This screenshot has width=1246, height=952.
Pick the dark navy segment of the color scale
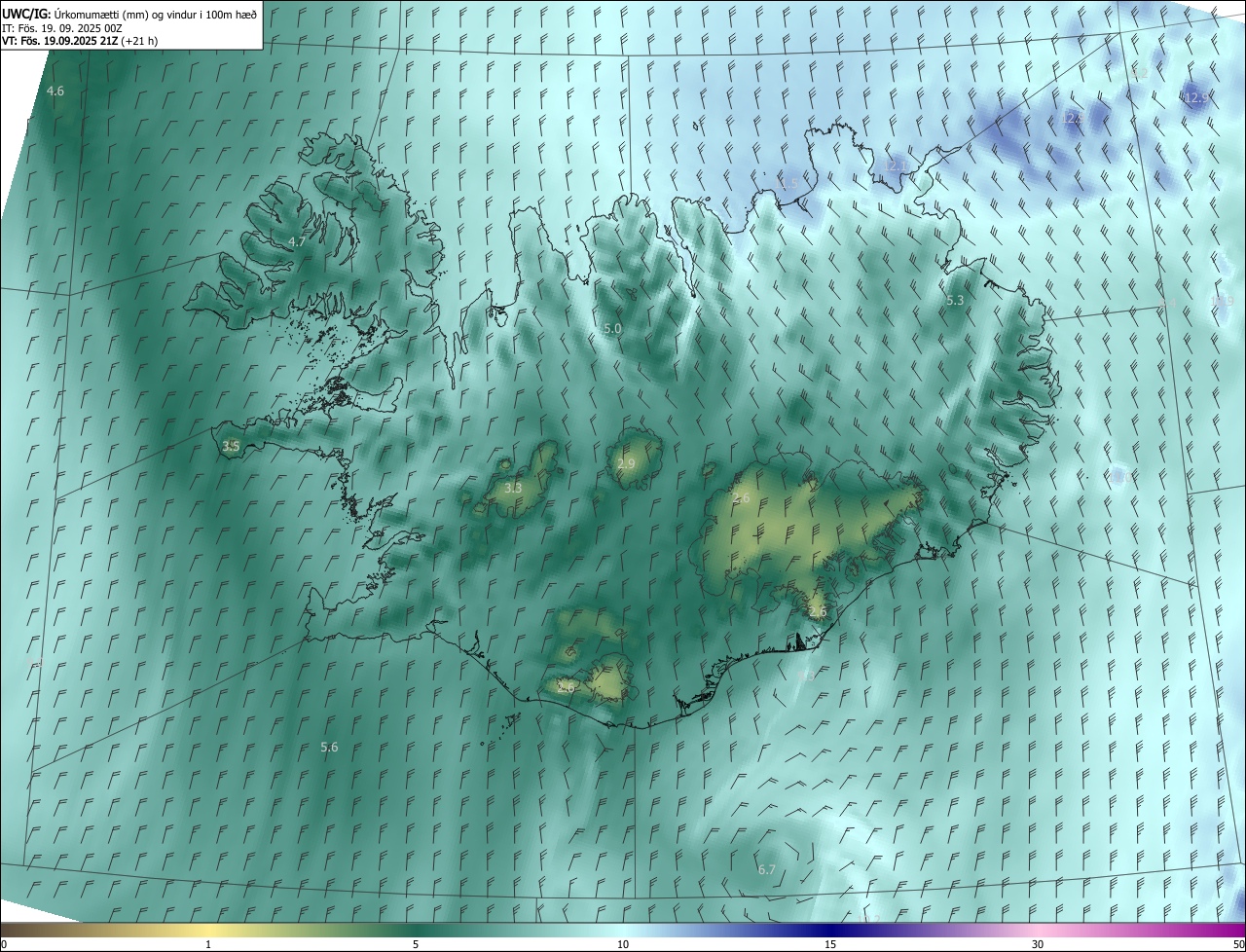click(x=830, y=930)
